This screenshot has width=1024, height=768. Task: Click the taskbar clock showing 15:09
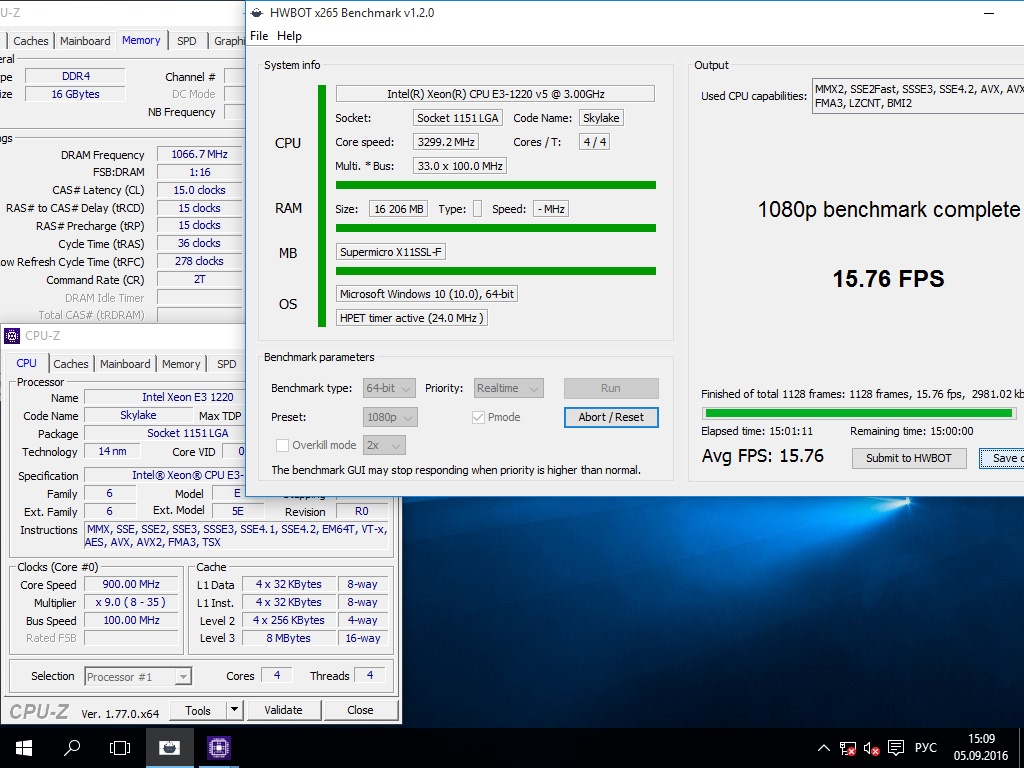pos(981,748)
